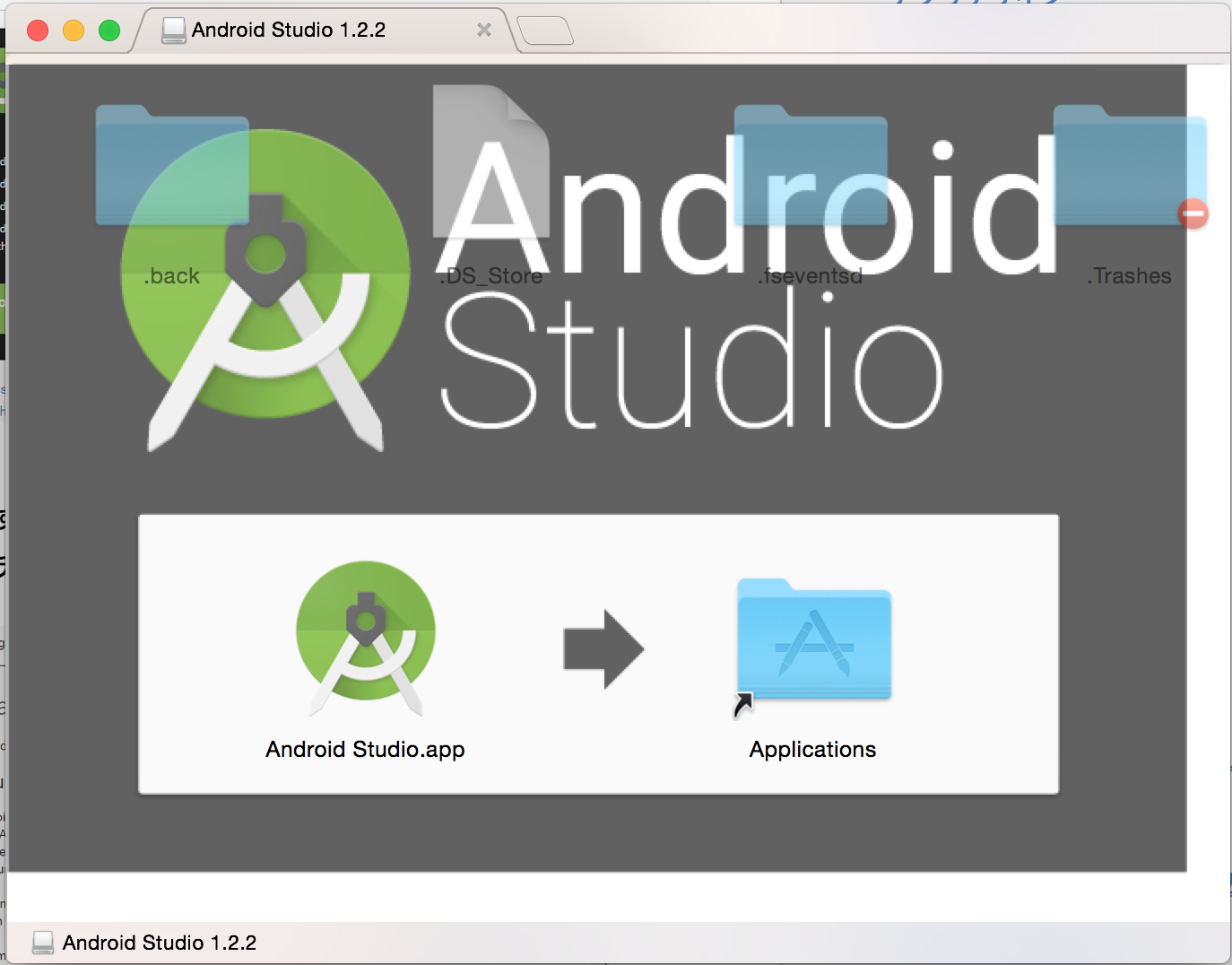Image resolution: width=1232 pixels, height=965 pixels.
Task: Click the .DS_Store file name
Action: [491, 276]
